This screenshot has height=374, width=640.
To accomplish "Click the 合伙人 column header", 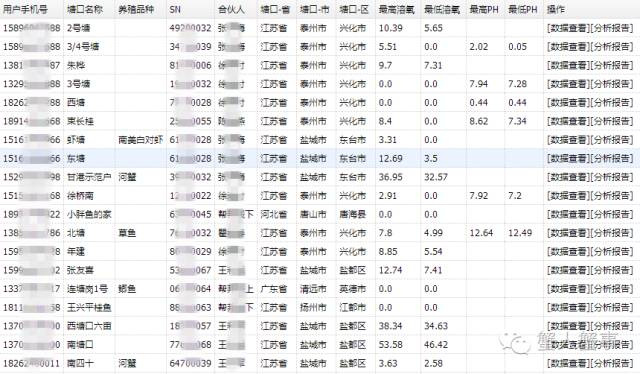I will [x=231, y=9].
